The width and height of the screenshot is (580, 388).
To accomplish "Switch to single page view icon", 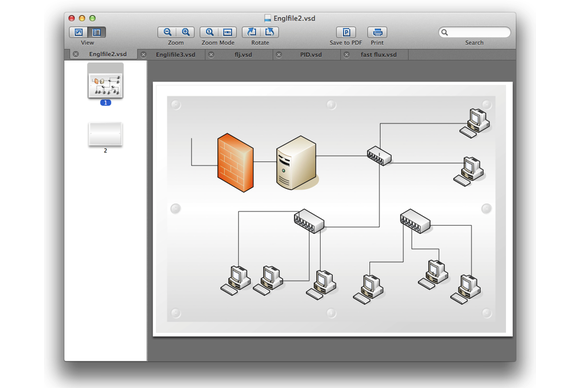I will (x=78, y=32).
